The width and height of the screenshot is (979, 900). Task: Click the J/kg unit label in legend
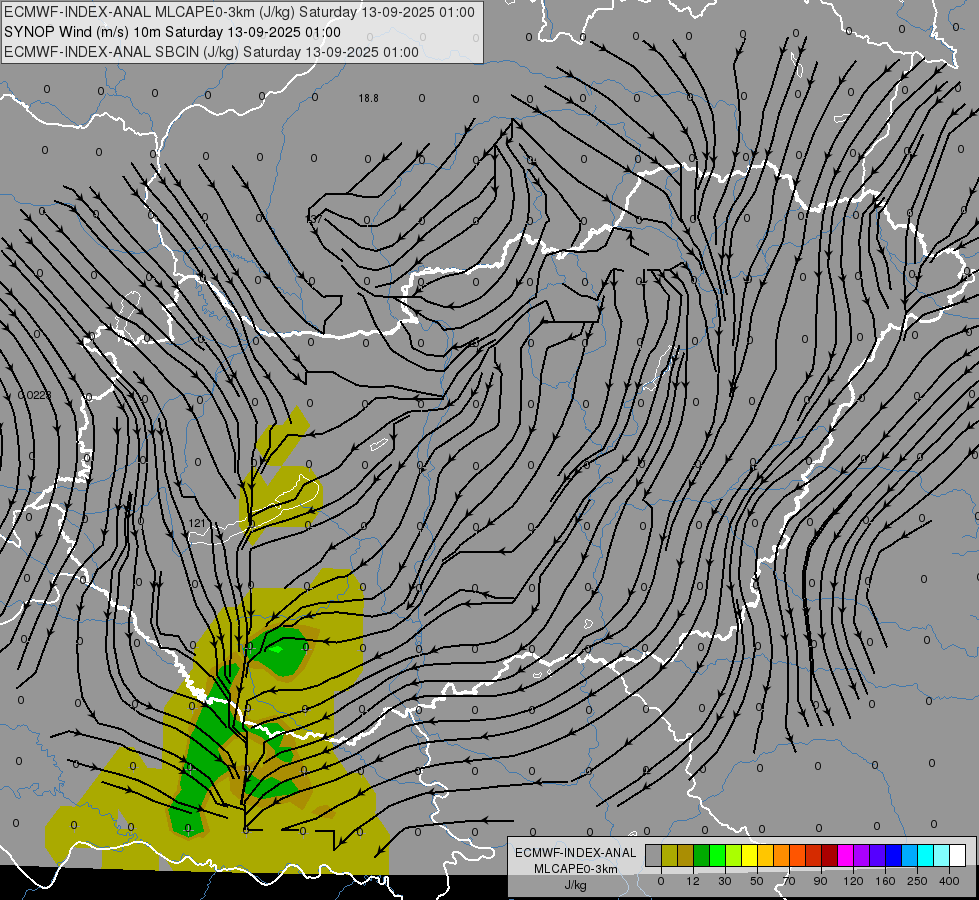(x=575, y=885)
